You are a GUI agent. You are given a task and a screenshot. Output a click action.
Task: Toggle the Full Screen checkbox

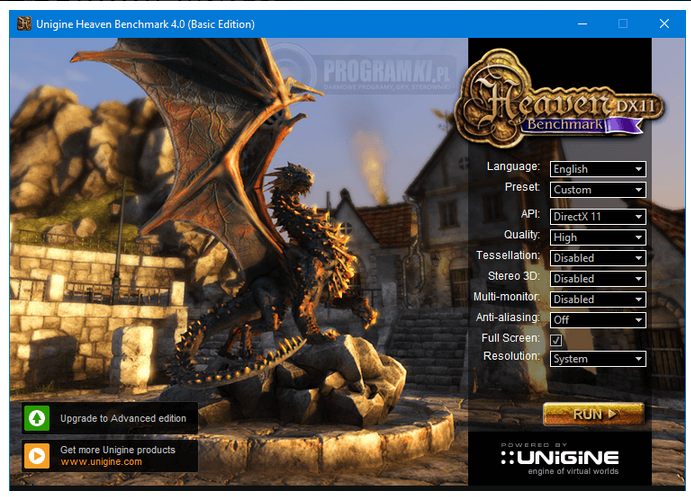point(556,340)
